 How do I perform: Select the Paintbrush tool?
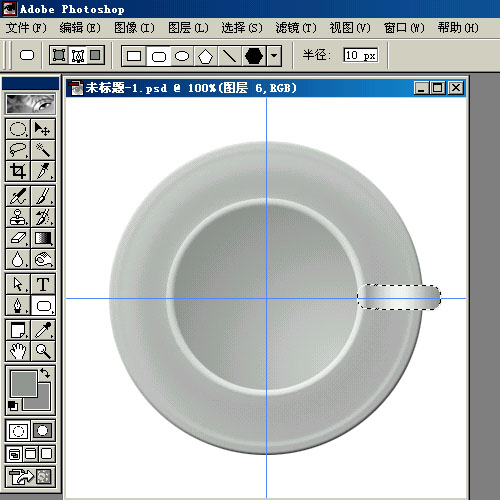pyautogui.click(x=43, y=196)
